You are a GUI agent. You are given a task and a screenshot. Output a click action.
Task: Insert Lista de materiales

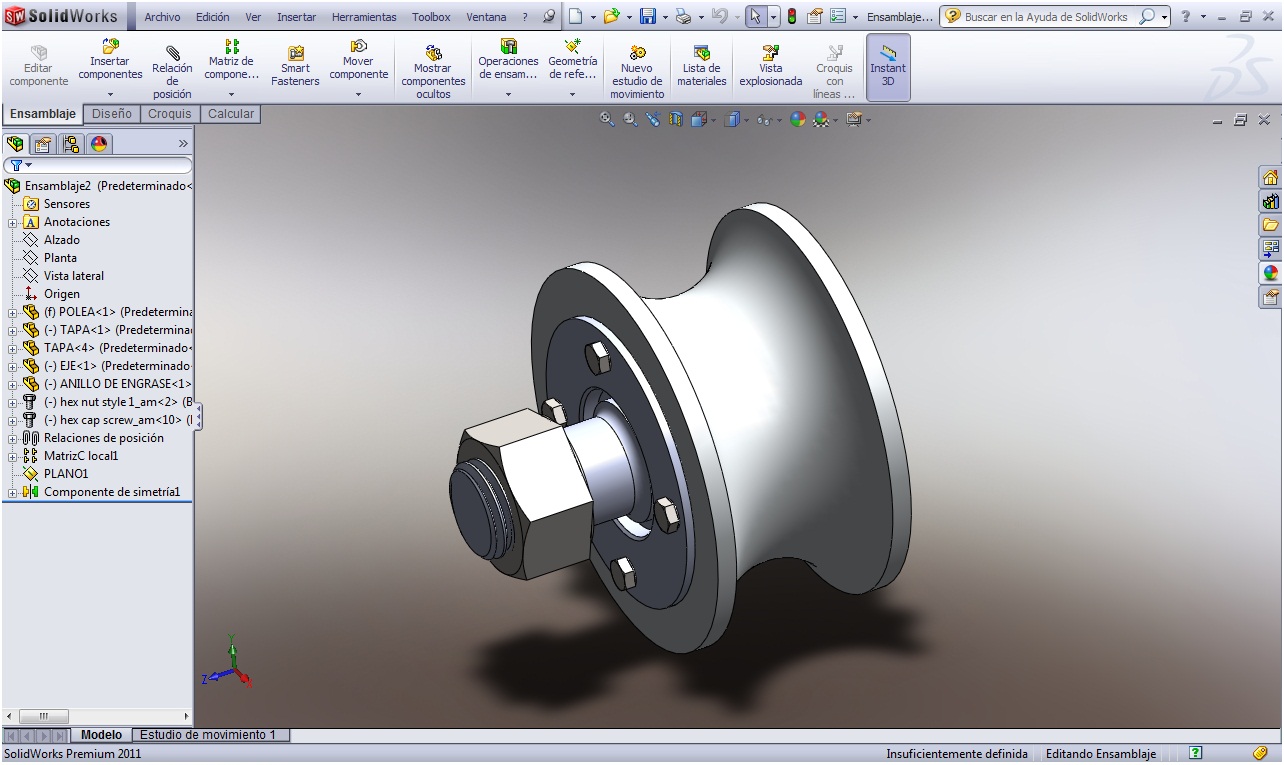click(701, 66)
